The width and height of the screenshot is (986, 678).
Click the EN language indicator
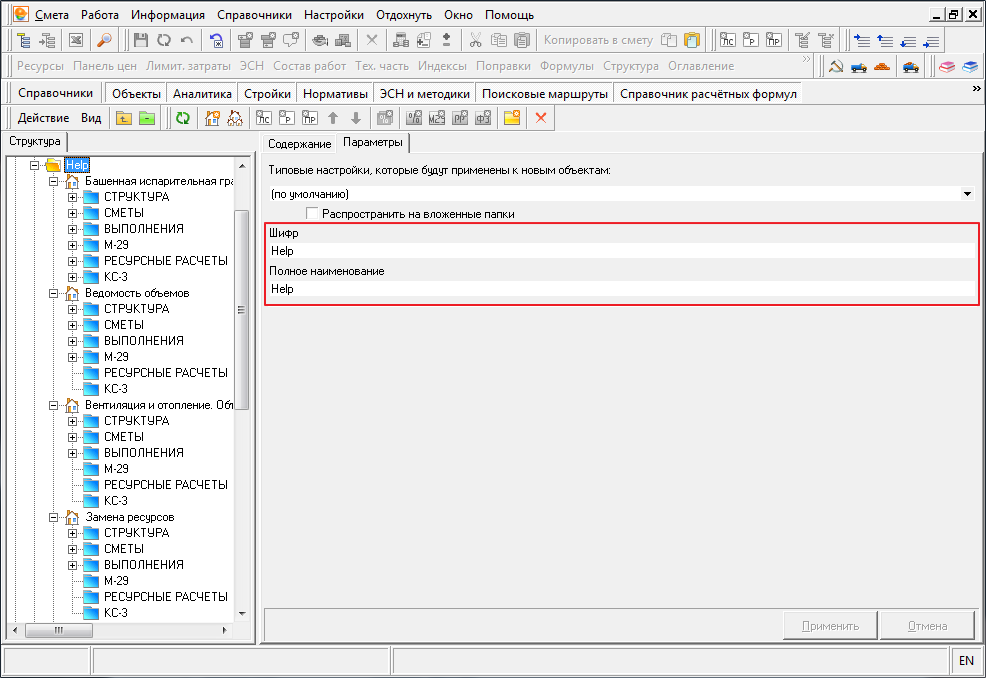pos(966,660)
